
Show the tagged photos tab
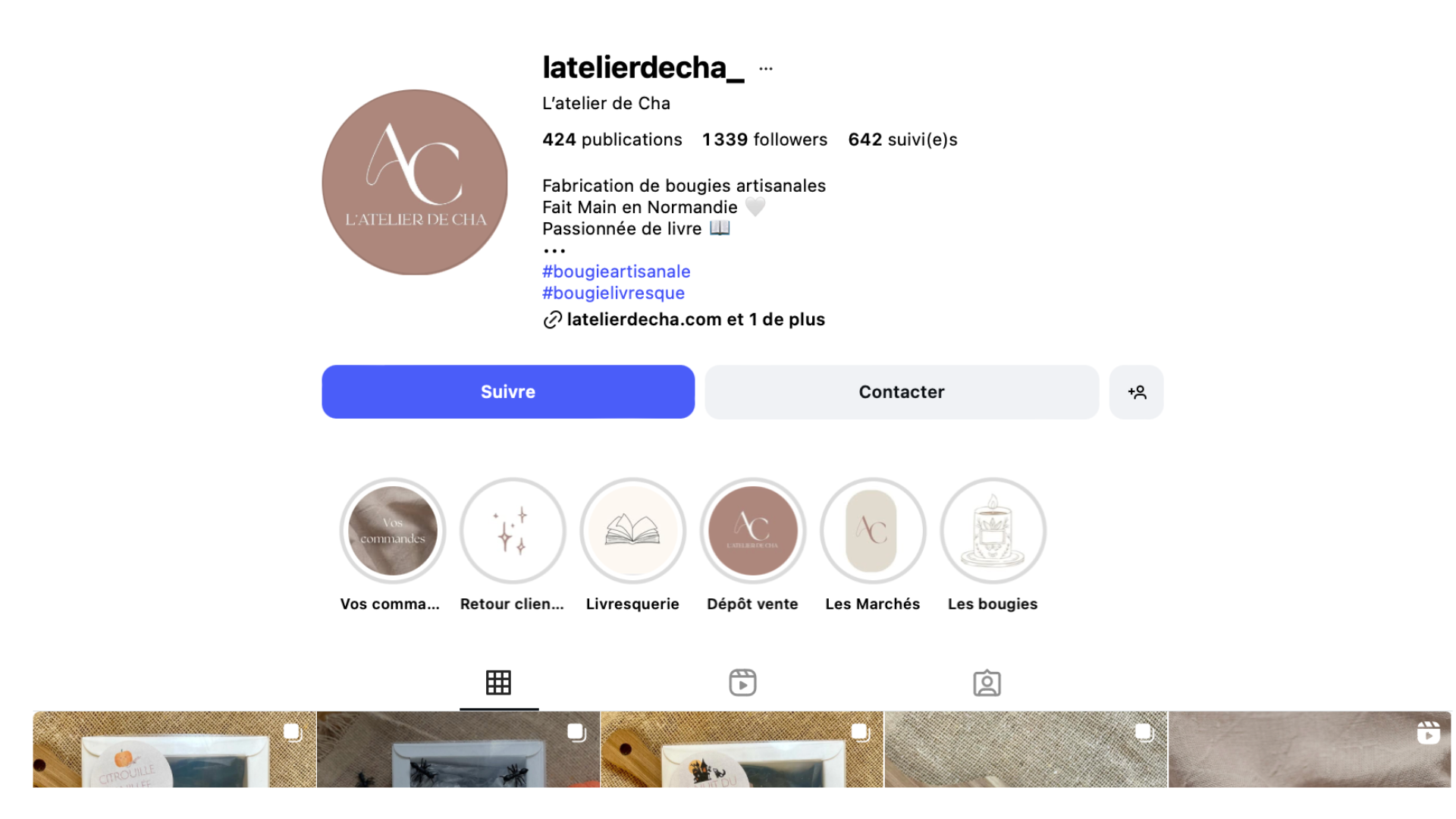click(x=987, y=682)
